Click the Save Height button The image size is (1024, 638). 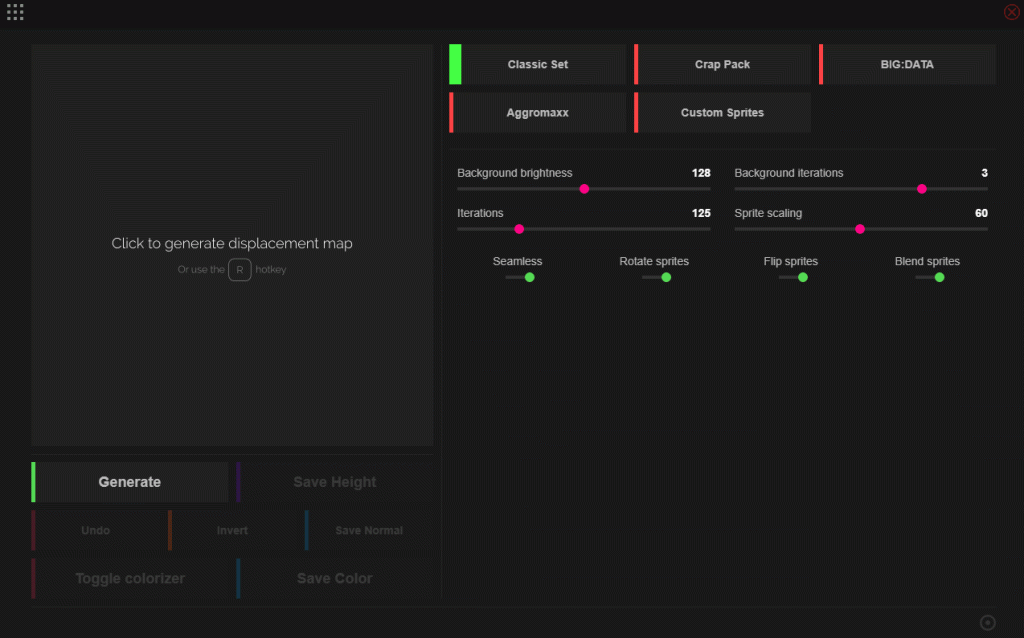(x=335, y=482)
